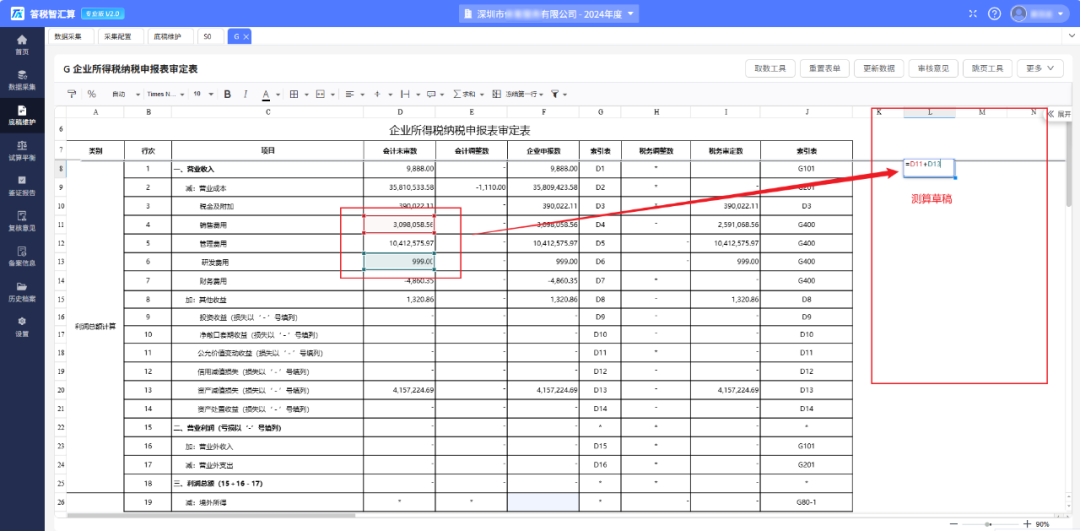The width and height of the screenshot is (1080, 531).
Task: Click the formula cell containing =D11+D13
Action: 929,166
